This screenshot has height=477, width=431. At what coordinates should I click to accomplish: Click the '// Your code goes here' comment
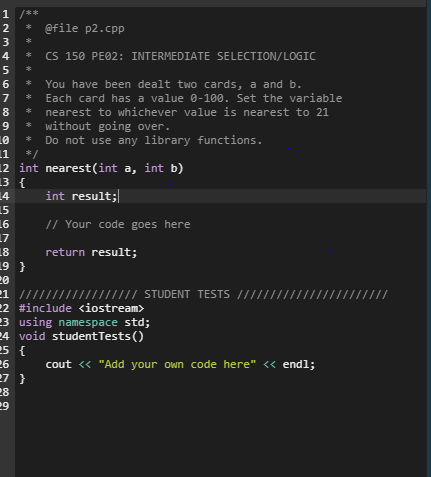[x=118, y=224]
